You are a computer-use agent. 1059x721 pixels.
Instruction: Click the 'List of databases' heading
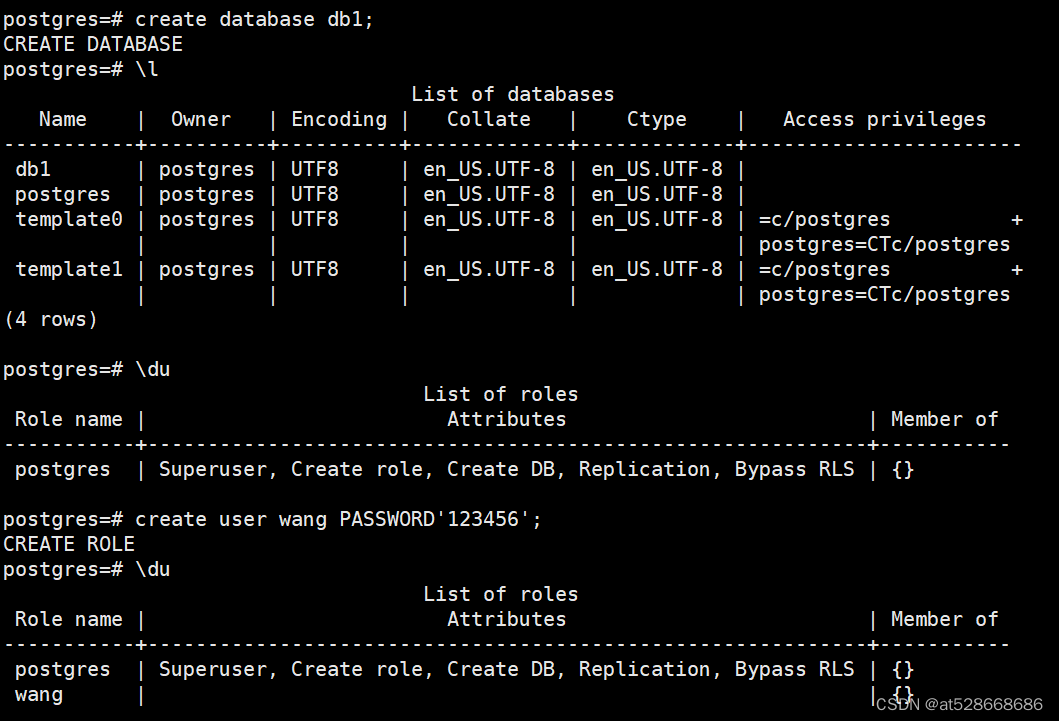tap(513, 95)
